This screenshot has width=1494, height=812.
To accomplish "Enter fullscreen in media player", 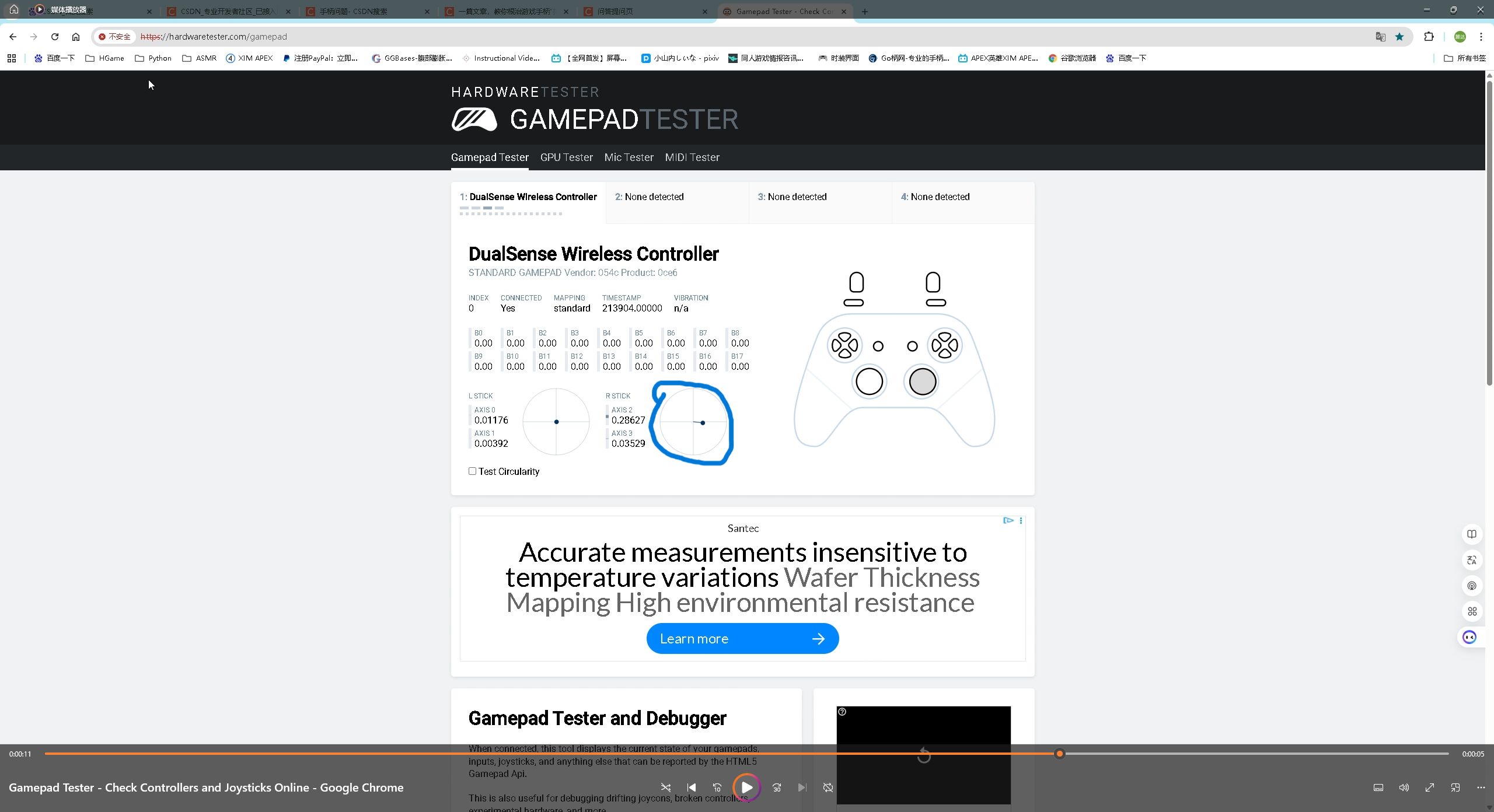I will (x=1429, y=787).
